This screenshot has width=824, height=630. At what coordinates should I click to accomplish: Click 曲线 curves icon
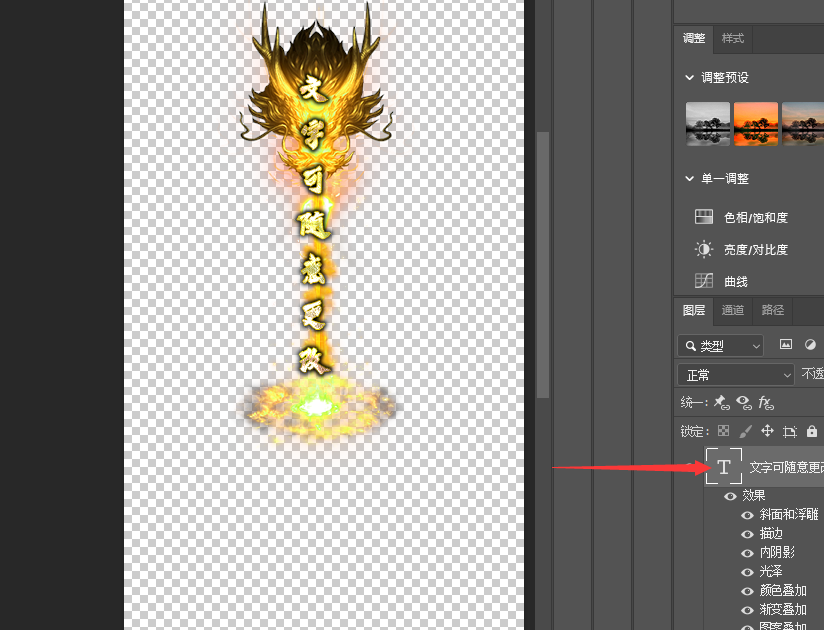704,281
